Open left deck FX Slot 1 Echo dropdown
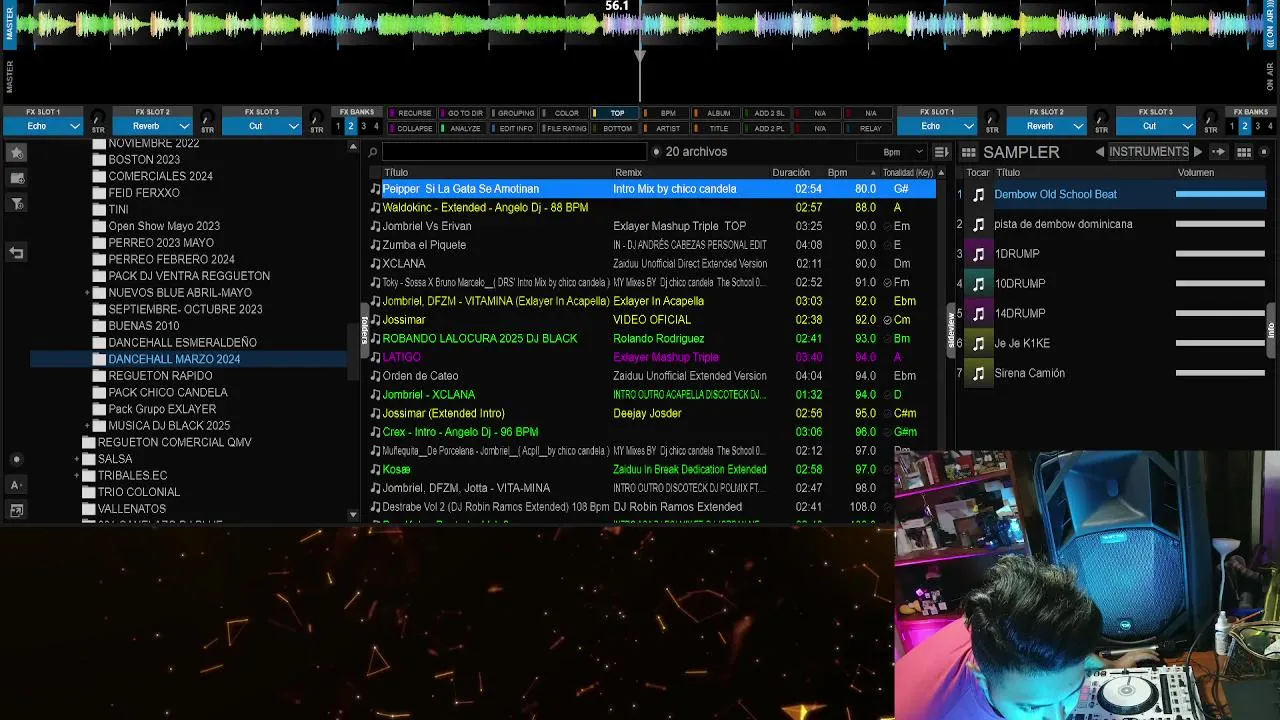This screenshot has height=720, width=1280. [x=42, y=126]
